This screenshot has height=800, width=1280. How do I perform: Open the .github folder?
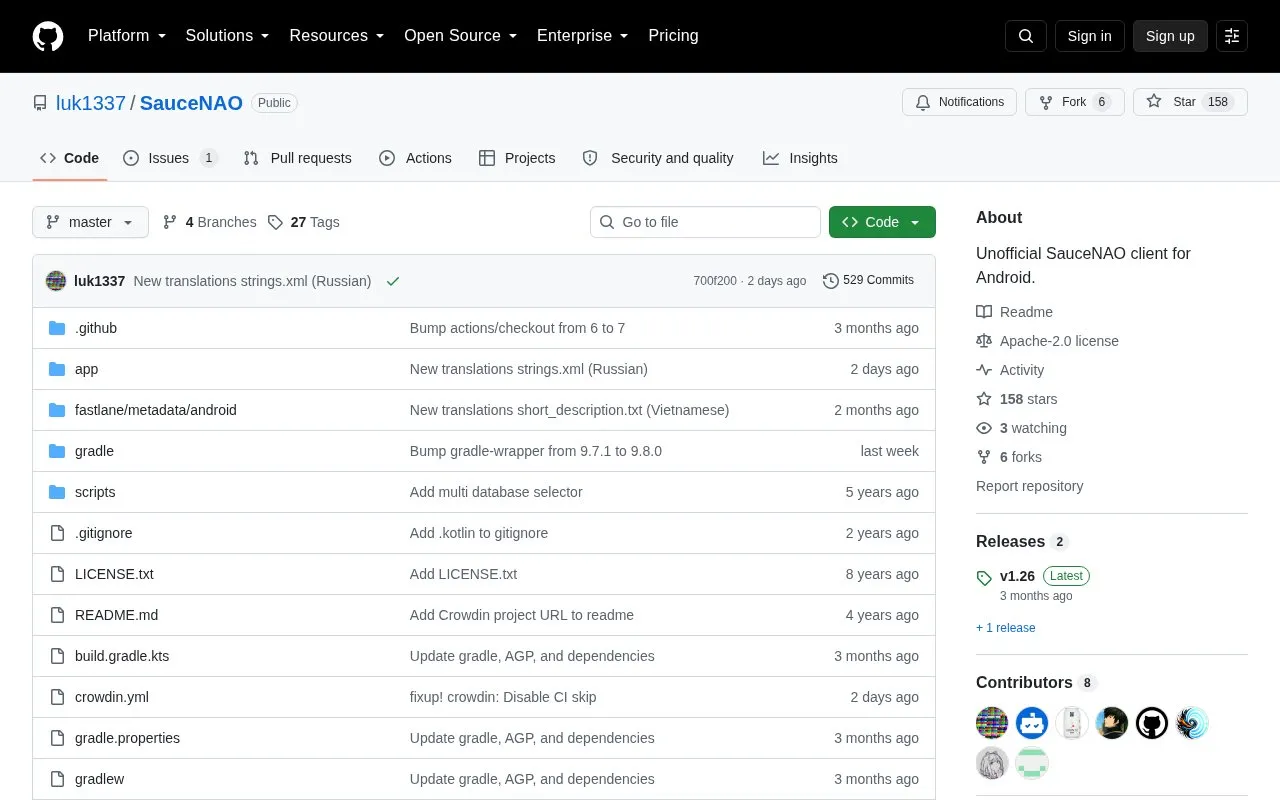click(x=96, y=328)
